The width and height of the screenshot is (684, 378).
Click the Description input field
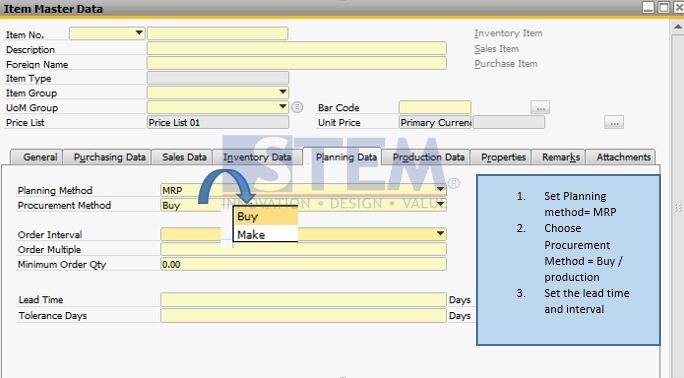(297, 48)
